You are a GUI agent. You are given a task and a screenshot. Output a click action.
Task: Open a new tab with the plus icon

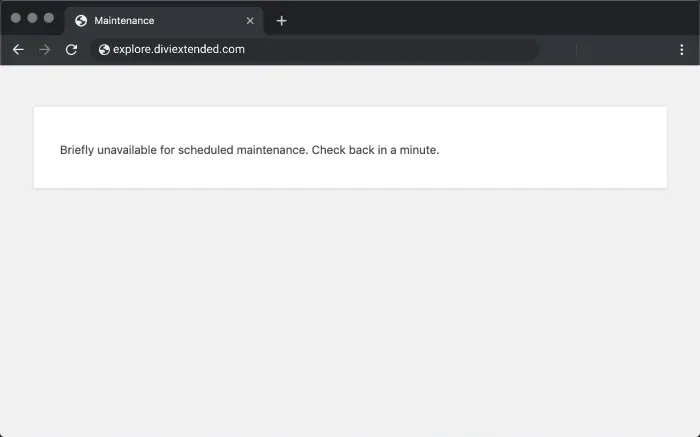(x=281, y=21)
